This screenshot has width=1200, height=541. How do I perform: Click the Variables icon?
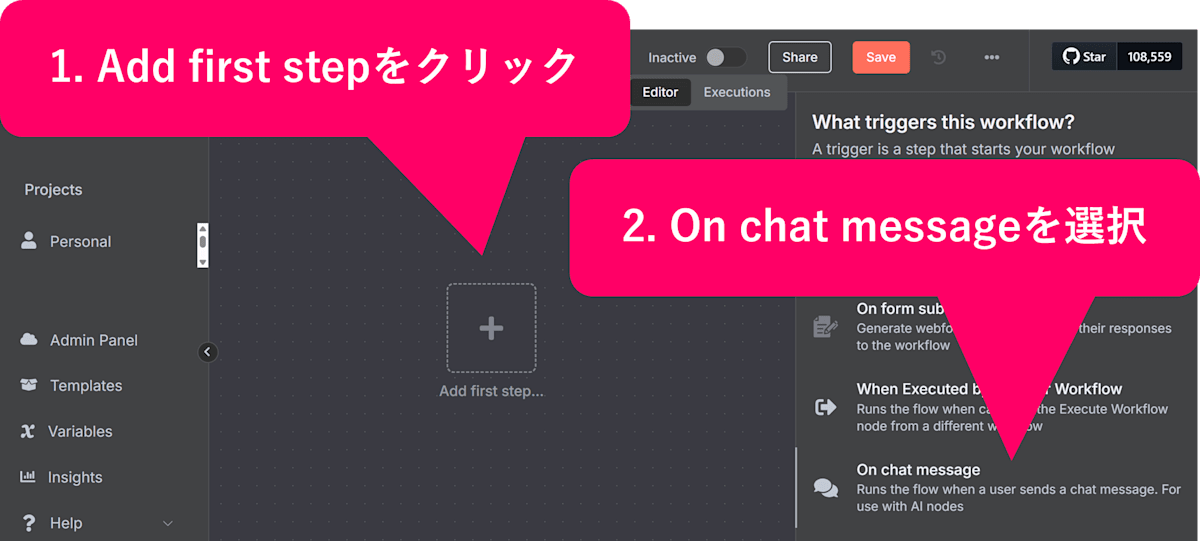click(x=28, y=432)
